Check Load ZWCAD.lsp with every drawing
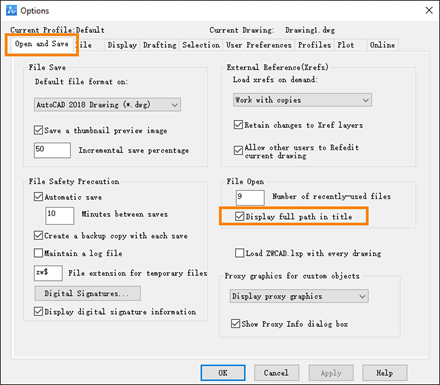This screenshot has width=440, height=385. [239, 253]
